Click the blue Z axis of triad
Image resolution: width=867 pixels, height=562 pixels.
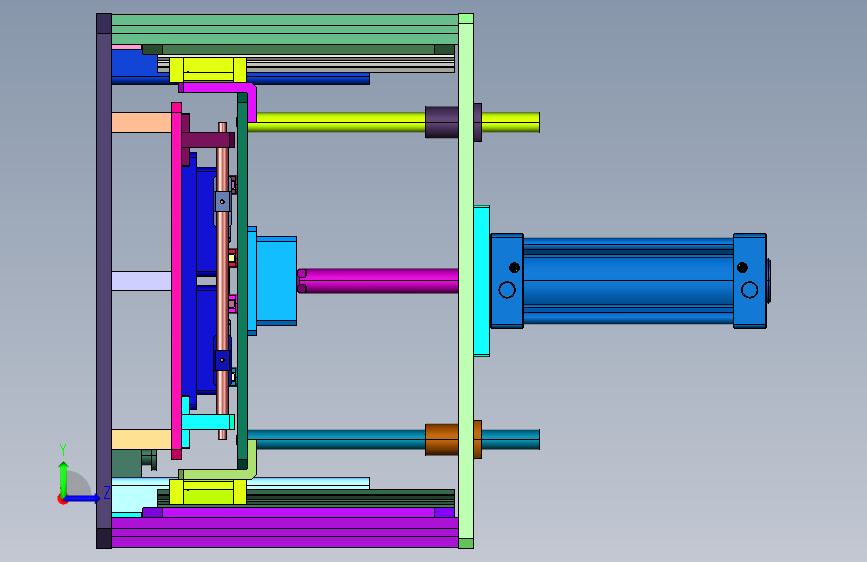pyautogui.click(x=83, y=498)
